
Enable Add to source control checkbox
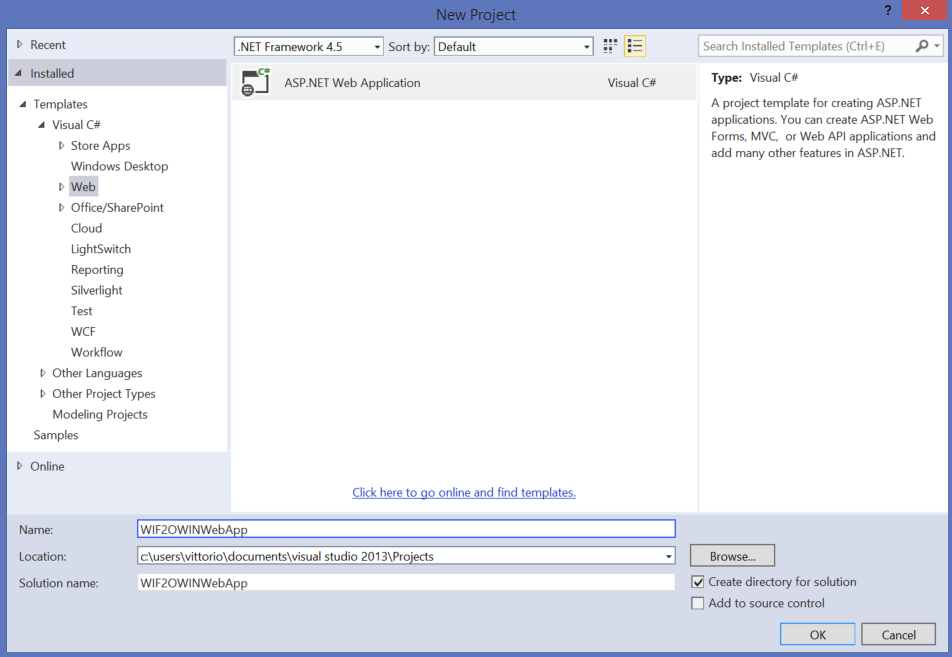coord(698,603)
